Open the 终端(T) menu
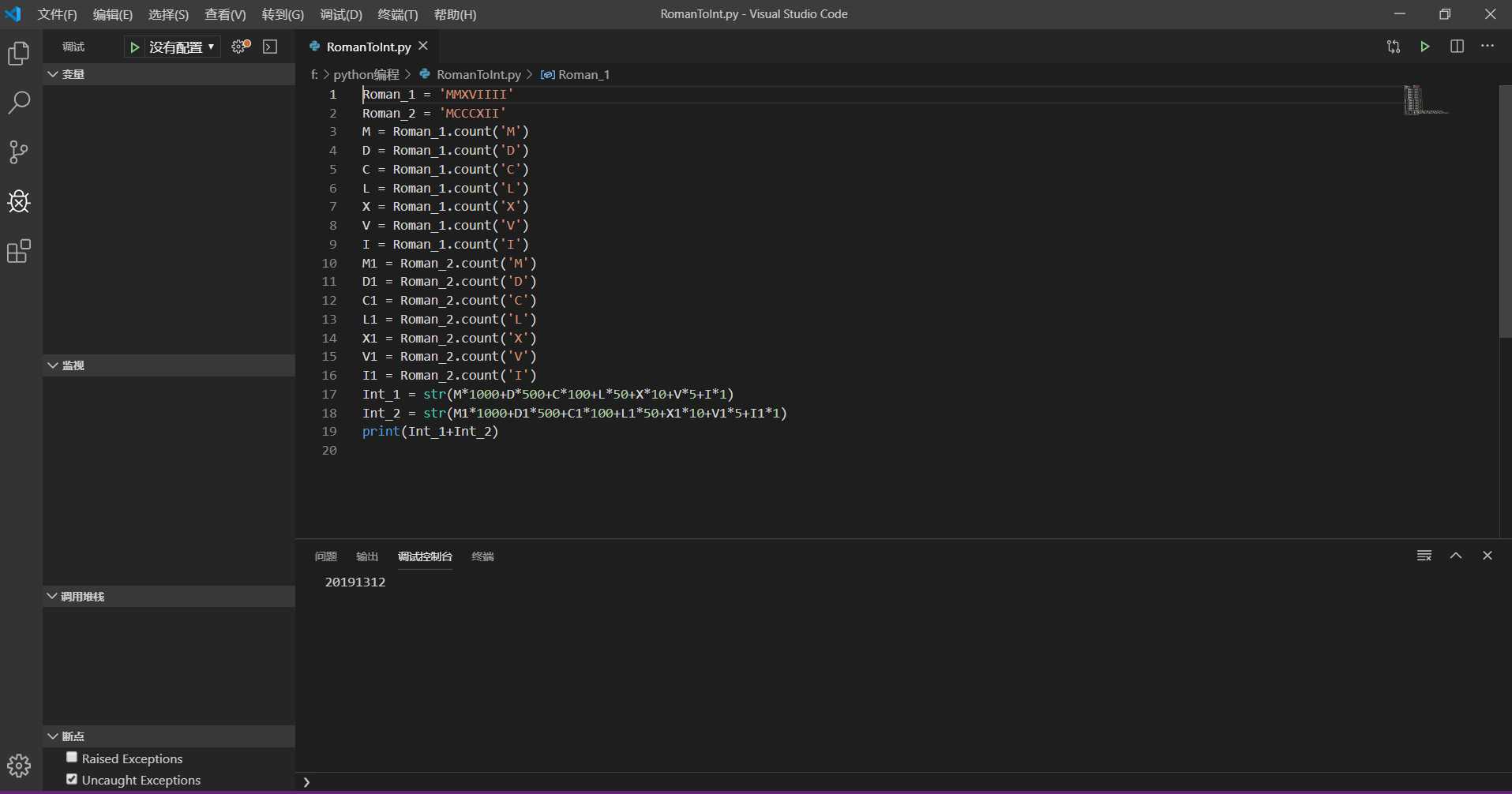The height and width of the screenshot is (794, 1512). pos(398,14)
